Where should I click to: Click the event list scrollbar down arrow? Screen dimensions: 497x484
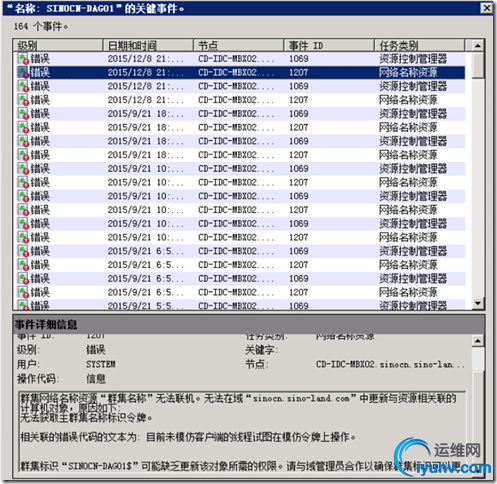pyautogui.click(x=478, y=303)
